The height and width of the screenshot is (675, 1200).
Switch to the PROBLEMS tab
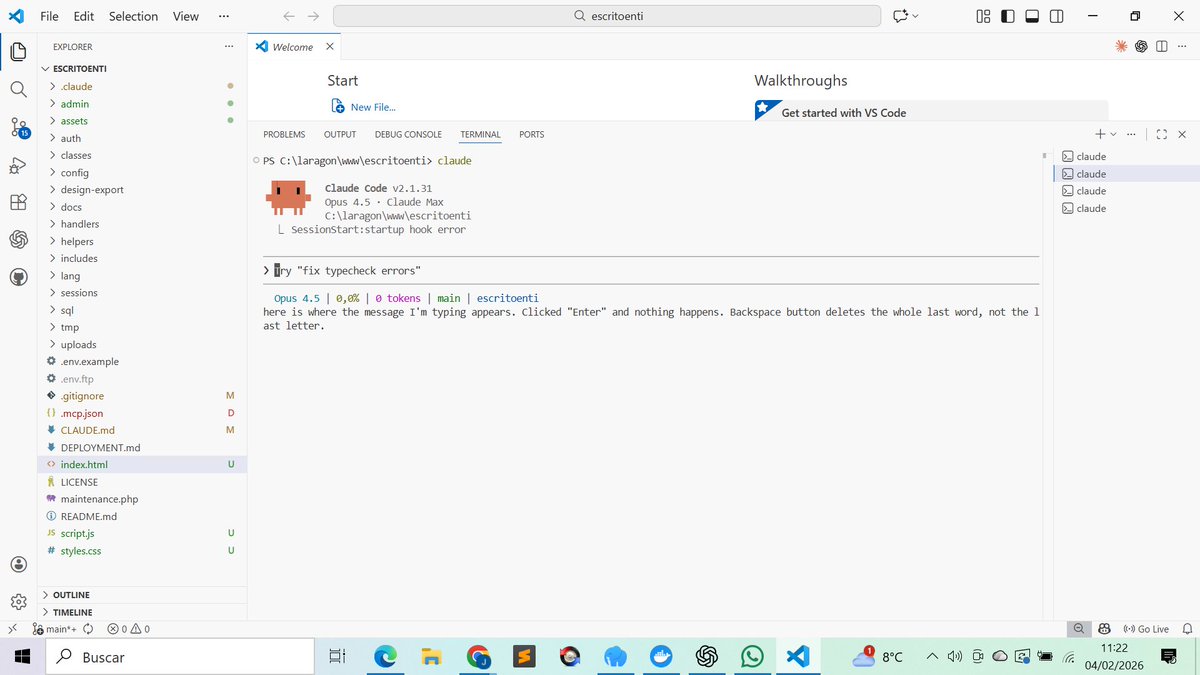284,134
